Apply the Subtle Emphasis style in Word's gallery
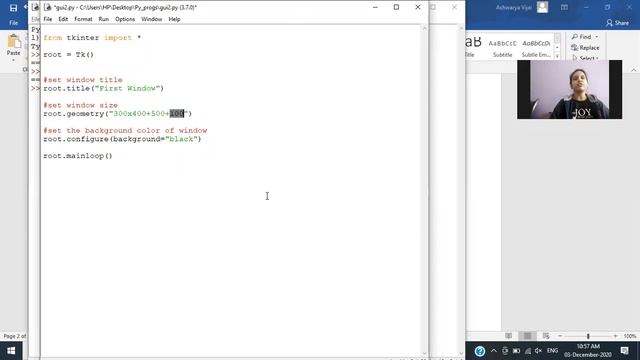 point(536,47)
